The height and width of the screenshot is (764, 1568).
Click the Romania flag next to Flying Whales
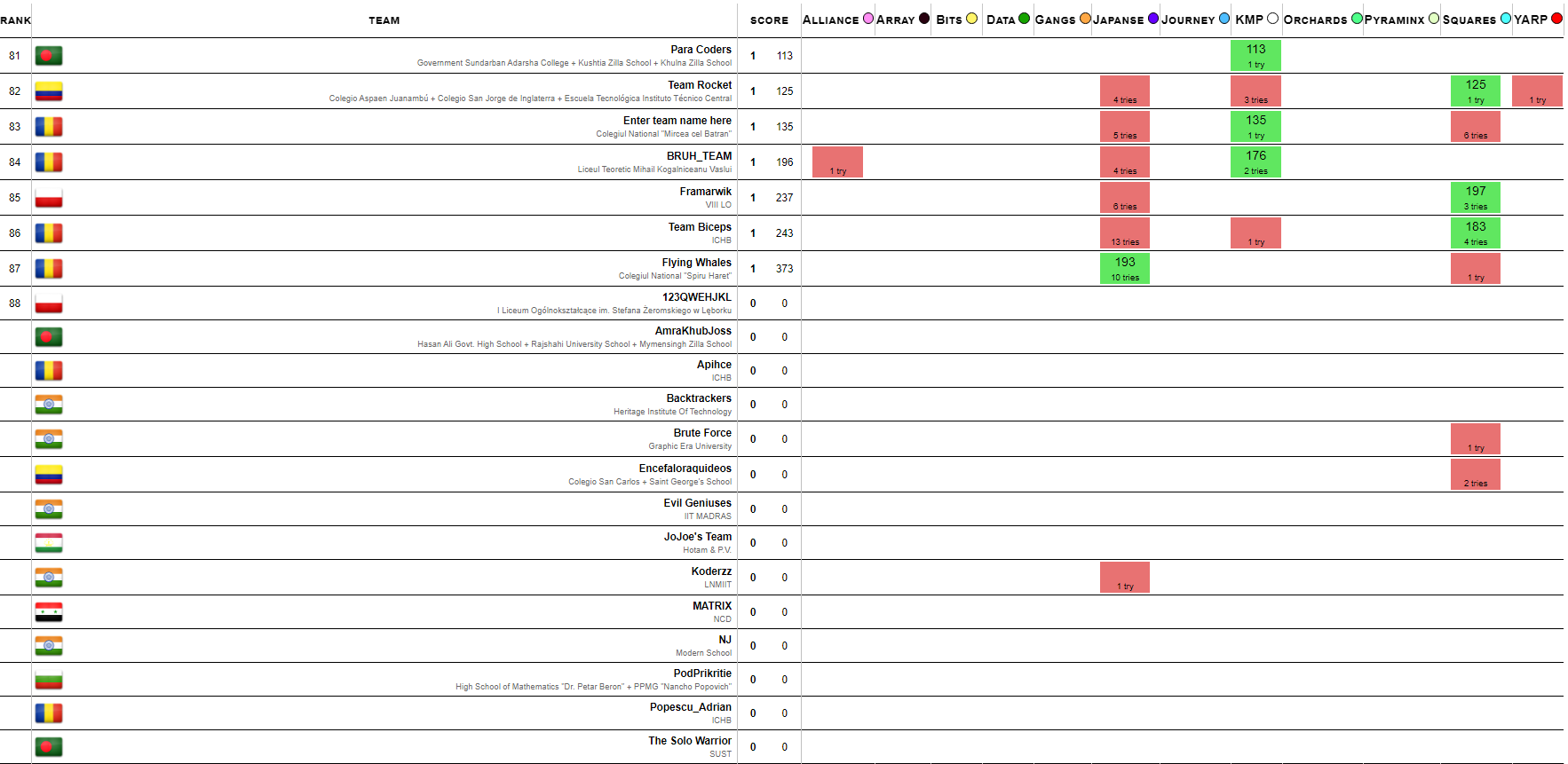coord(49,269)
